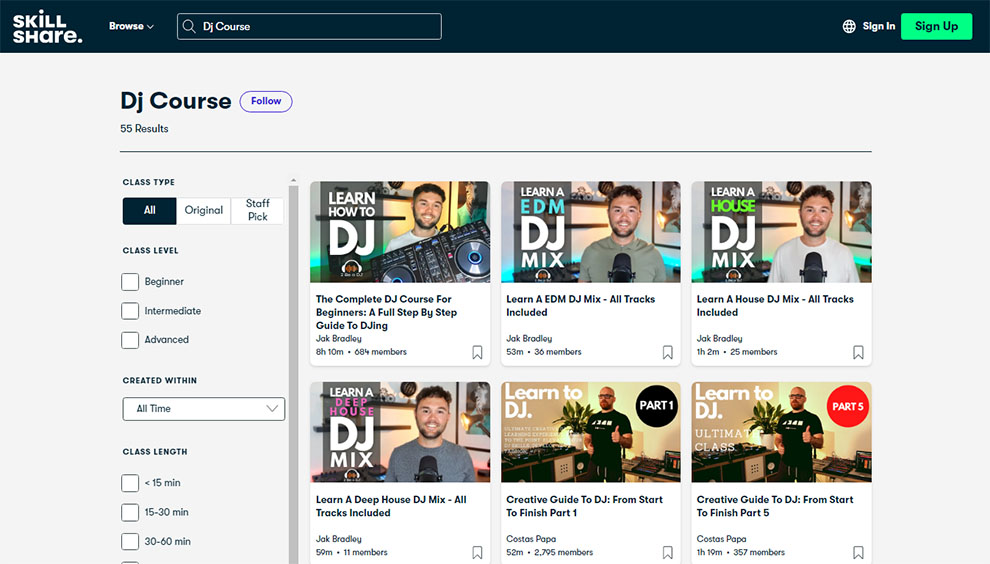This screenshot has width=990, height=564.
Task: Click Costas Papa under Part 1 class
Action: [x=531, y=539]
